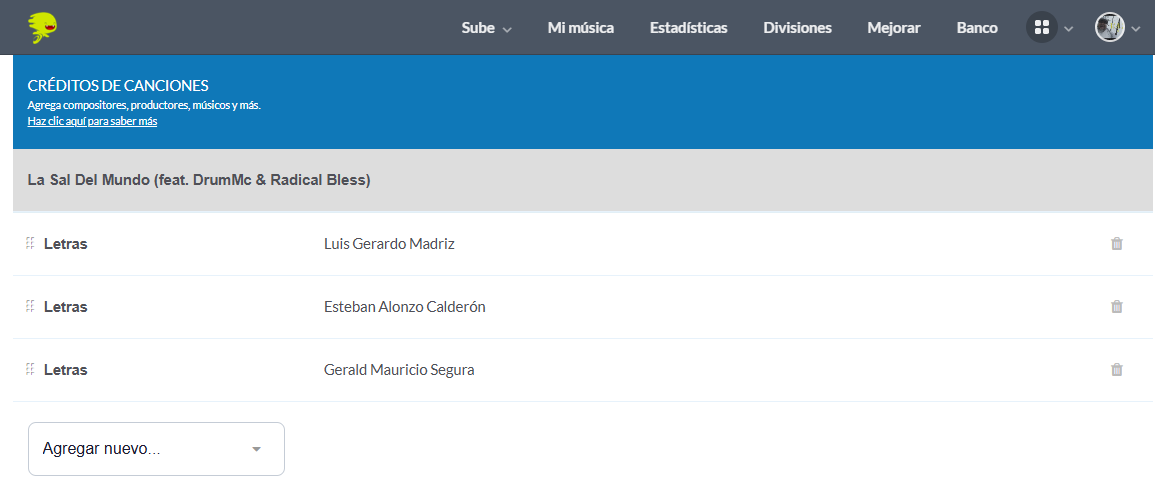
Task: Navigate to Divisiones
Action: tap(798, 28)
